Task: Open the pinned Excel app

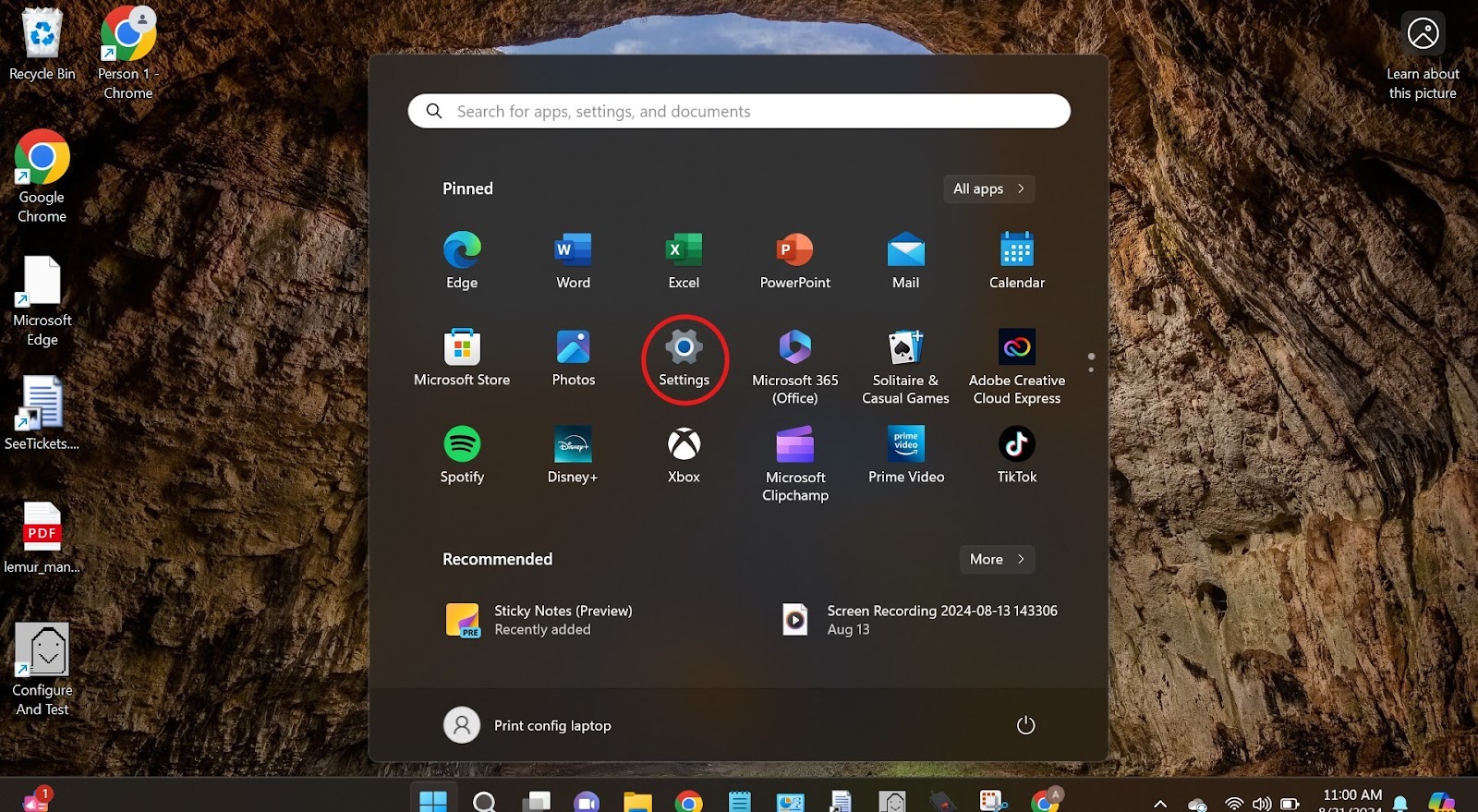Action: click(x=684, y=261)
